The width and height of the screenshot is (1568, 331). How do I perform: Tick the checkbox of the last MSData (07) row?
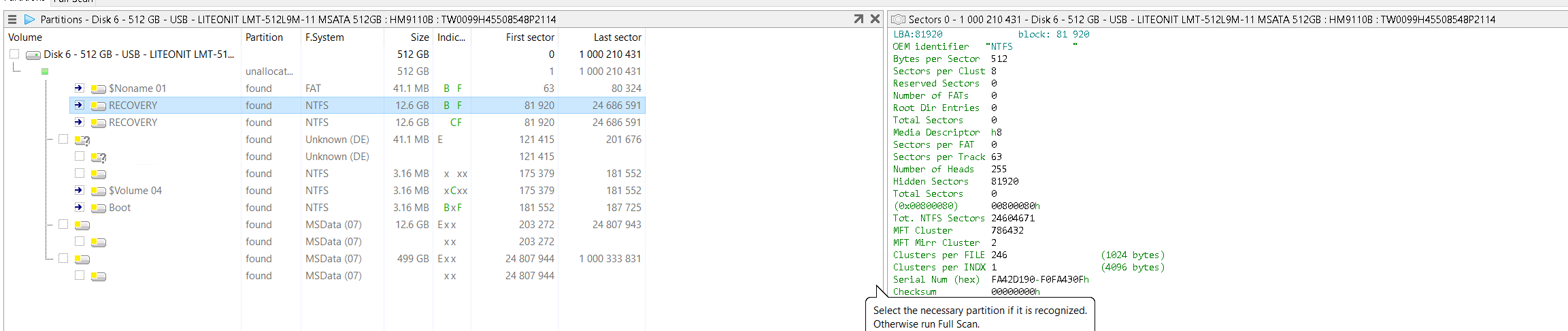pos(80,275)
